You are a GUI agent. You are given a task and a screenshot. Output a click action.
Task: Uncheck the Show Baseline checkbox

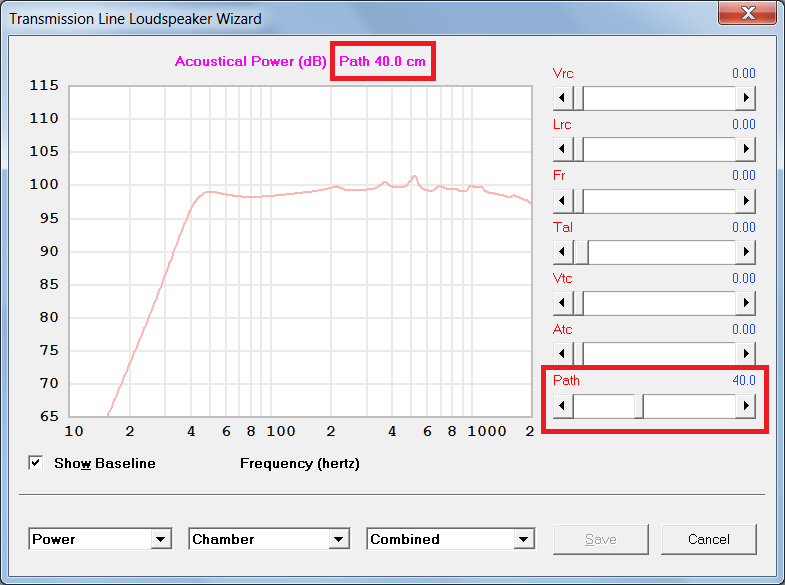click(x=36, y=463)
